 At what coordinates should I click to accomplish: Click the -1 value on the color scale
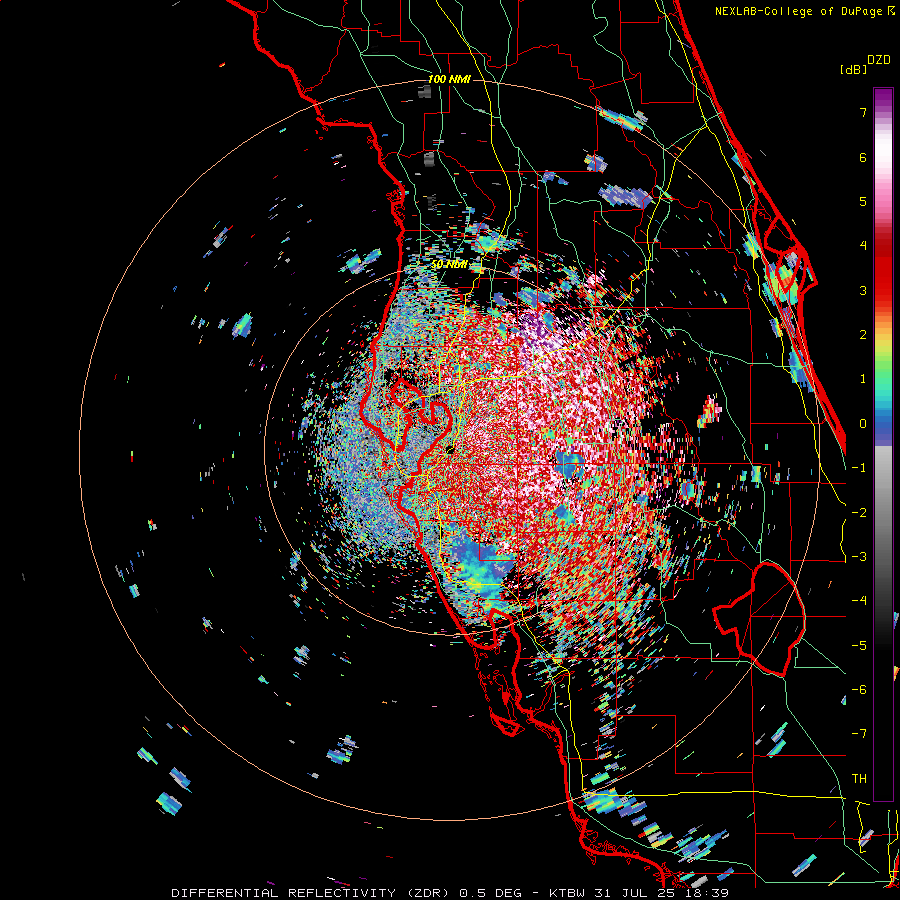859,468
